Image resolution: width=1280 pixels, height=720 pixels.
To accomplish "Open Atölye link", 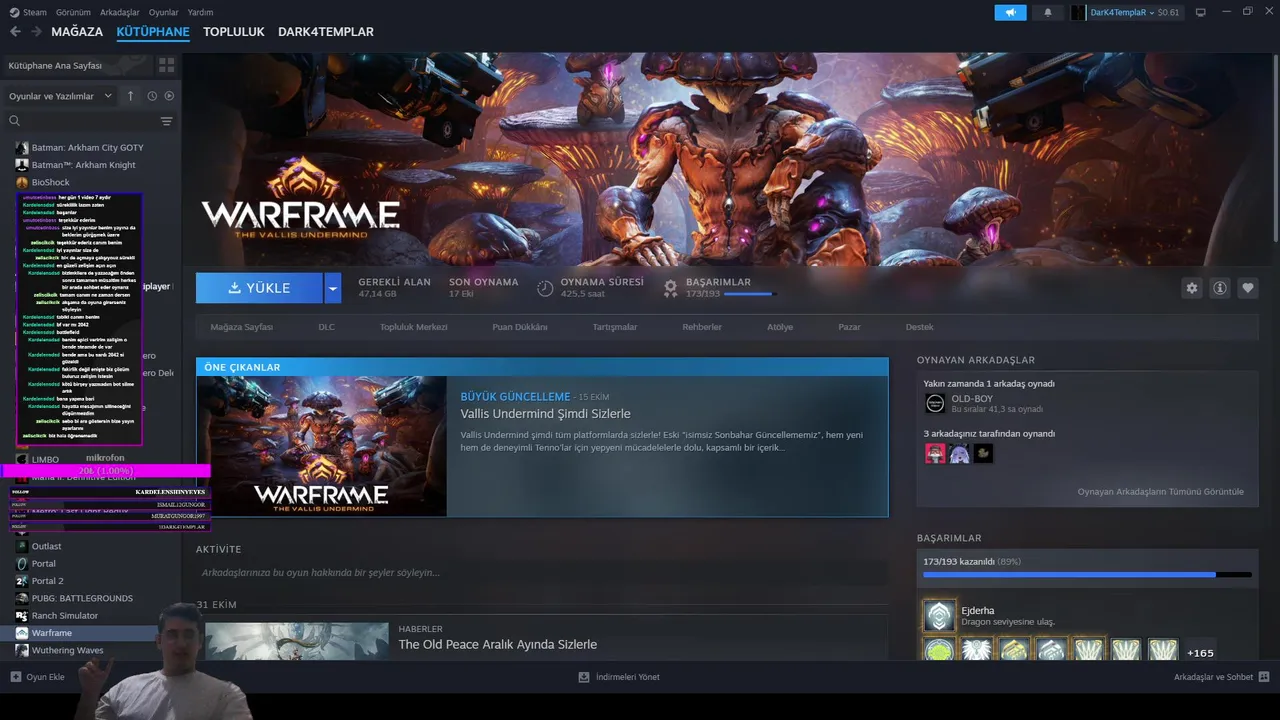I will pyautogui.click(x=780, y=327).
